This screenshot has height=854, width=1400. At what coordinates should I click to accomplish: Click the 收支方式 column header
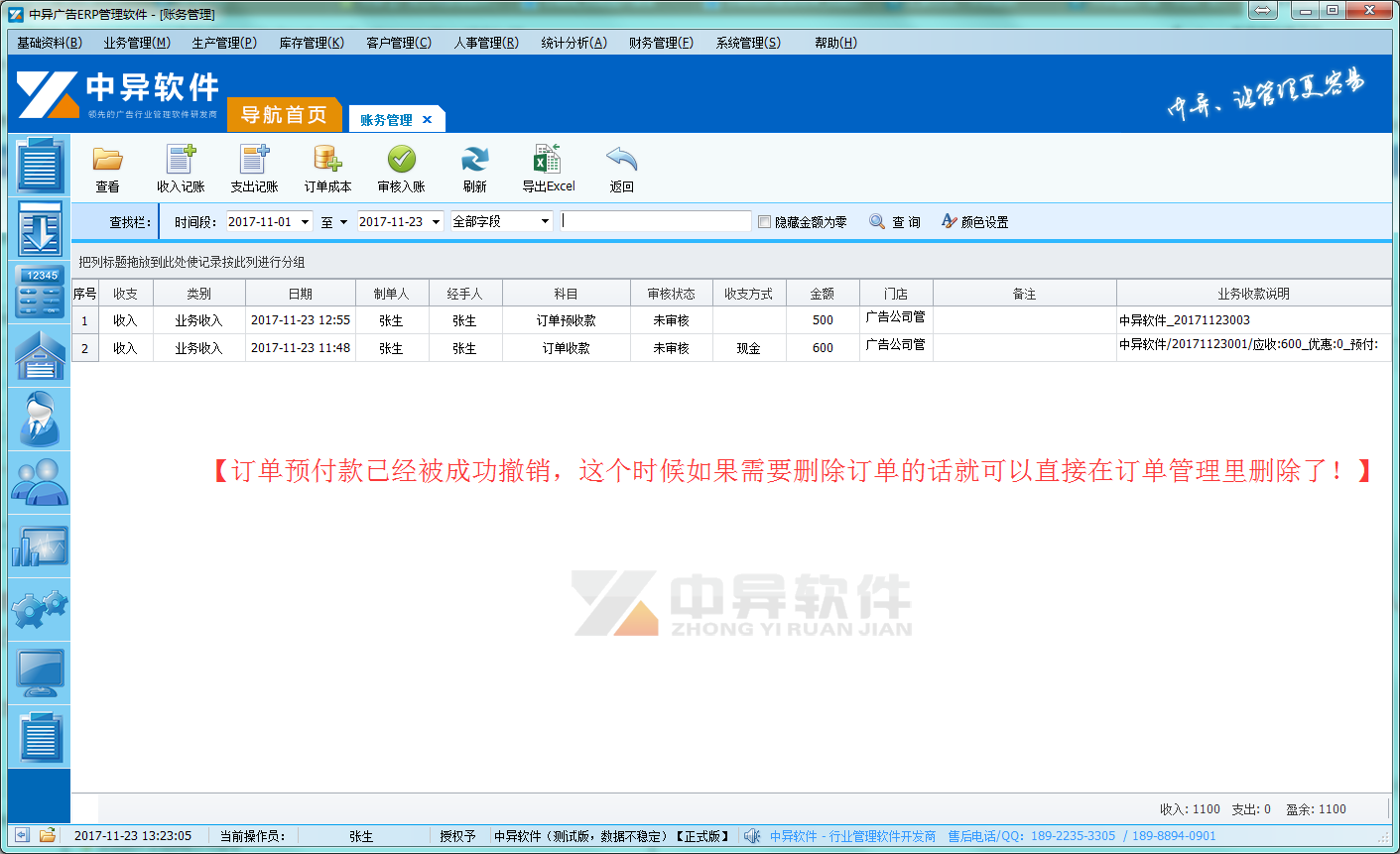(749, 294)
